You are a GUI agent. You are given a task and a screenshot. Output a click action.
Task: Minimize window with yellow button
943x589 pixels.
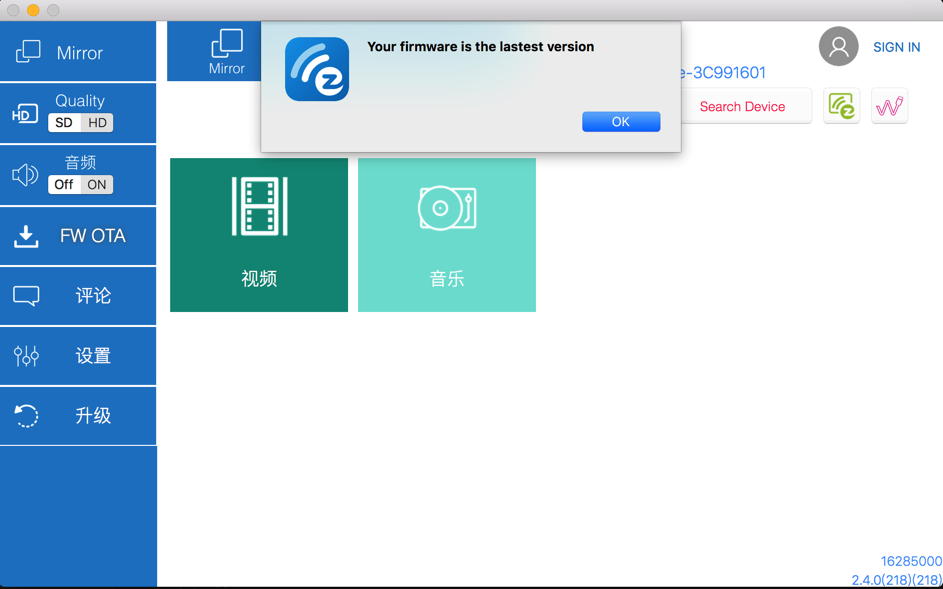pyautogui.click(x=33, y=10)
